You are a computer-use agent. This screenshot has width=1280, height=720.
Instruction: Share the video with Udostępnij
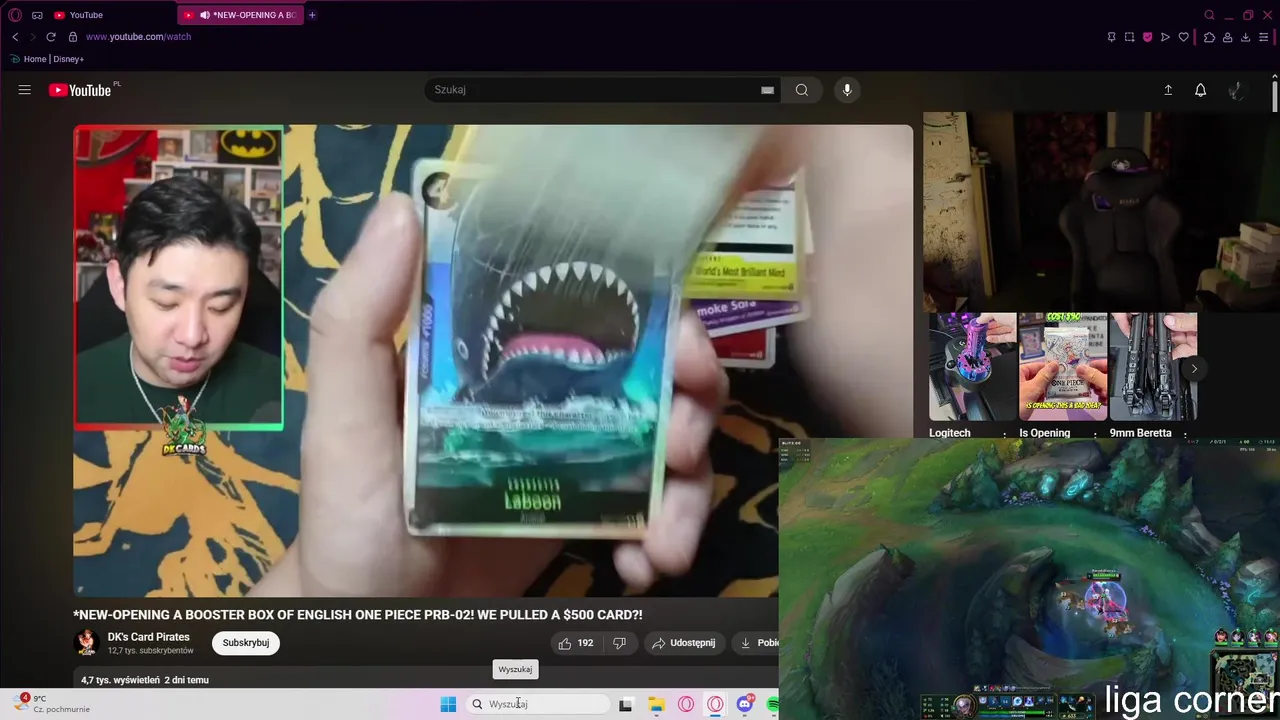pos(684,643)
